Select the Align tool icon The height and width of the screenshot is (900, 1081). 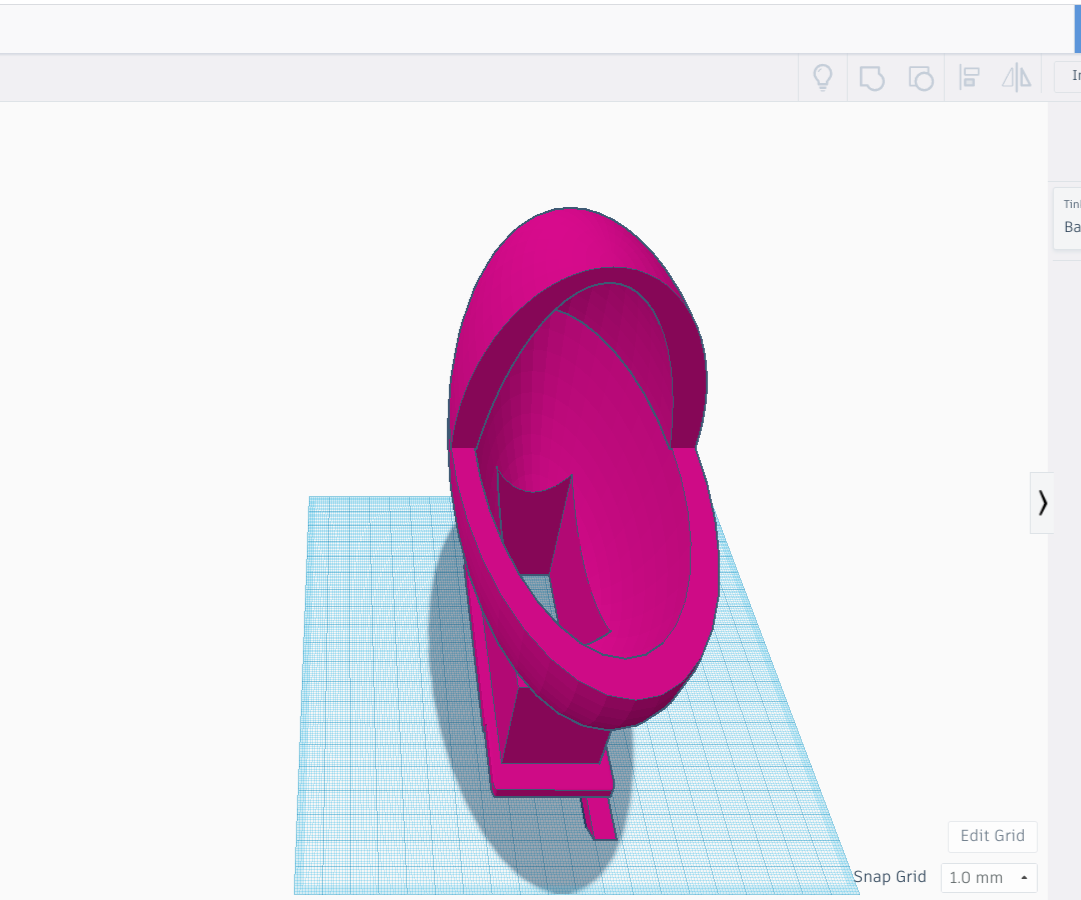(x=969, y=77)
